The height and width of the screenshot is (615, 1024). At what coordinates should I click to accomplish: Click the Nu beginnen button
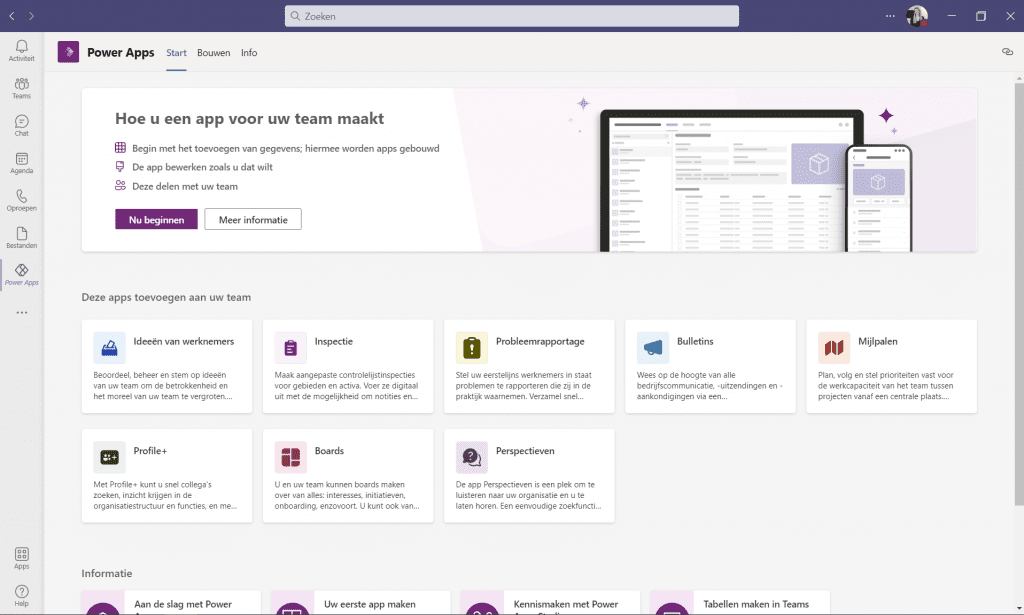pyautogui.click(x=156, y=220)
